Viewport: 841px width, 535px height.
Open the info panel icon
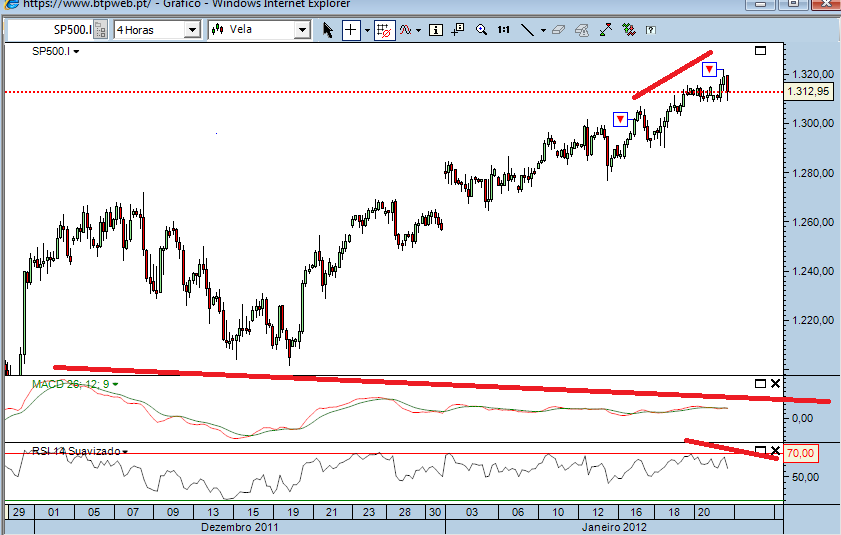436,30
